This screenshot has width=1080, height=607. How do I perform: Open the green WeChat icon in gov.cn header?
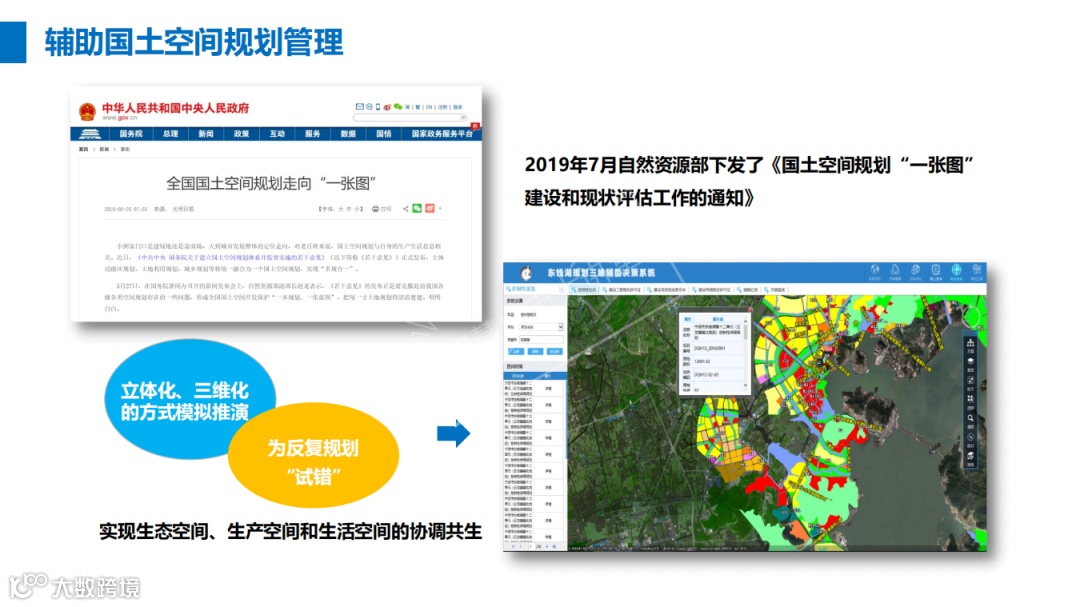(398, 107)
